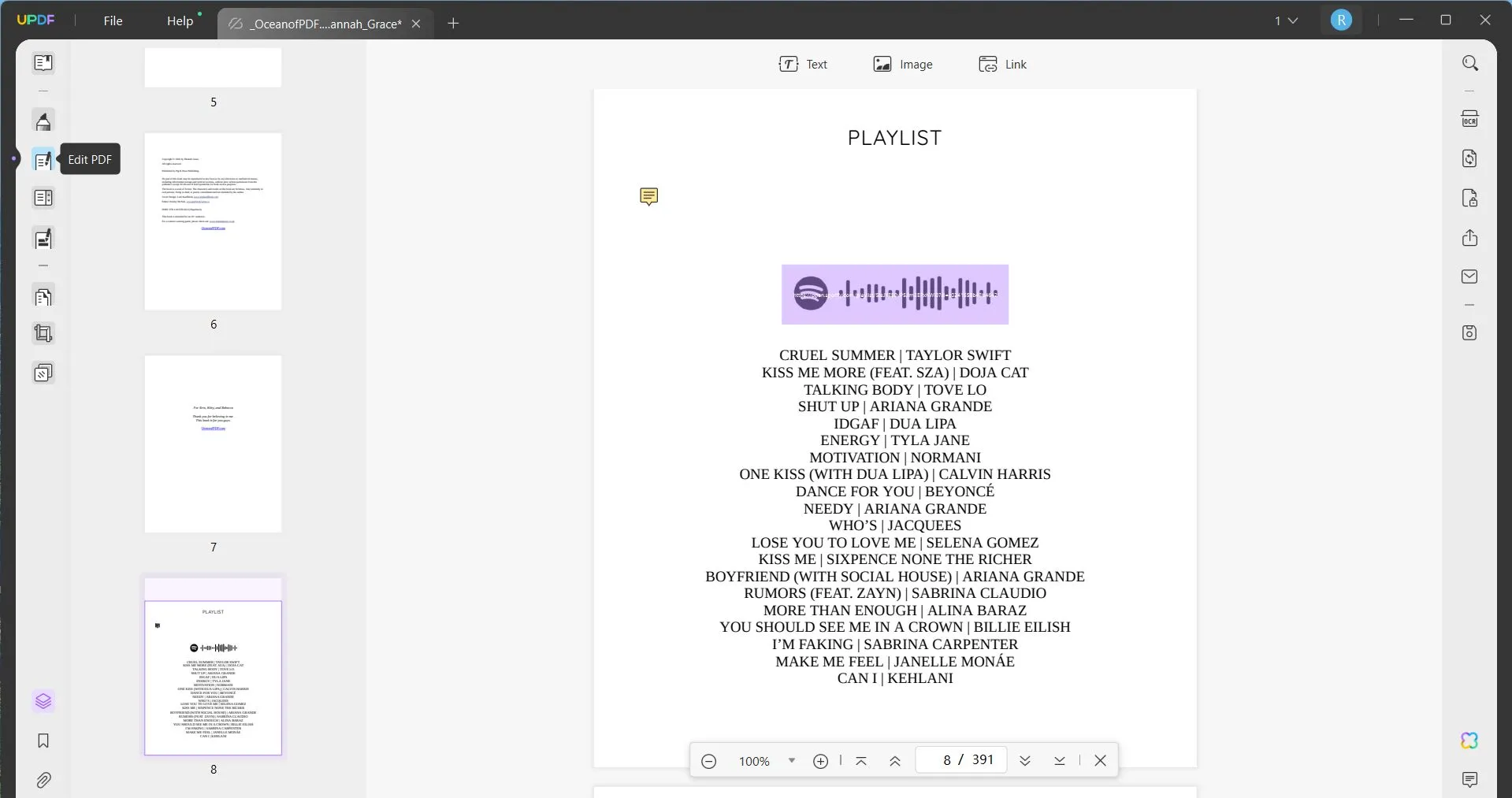Image resolution: width=1512 pixels, height=798 pixels.
Task: Click the line WHO'S | JACQUEES
Action: coord(895,525)
